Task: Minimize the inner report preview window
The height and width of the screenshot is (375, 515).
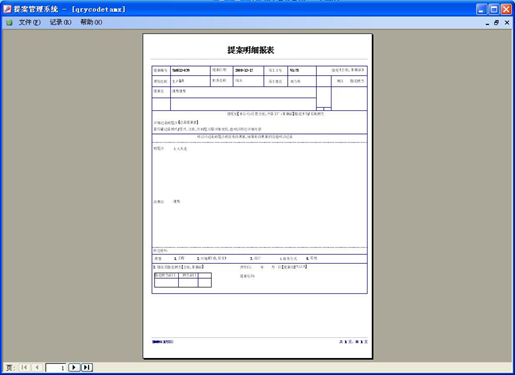Action: click(487, 23)
